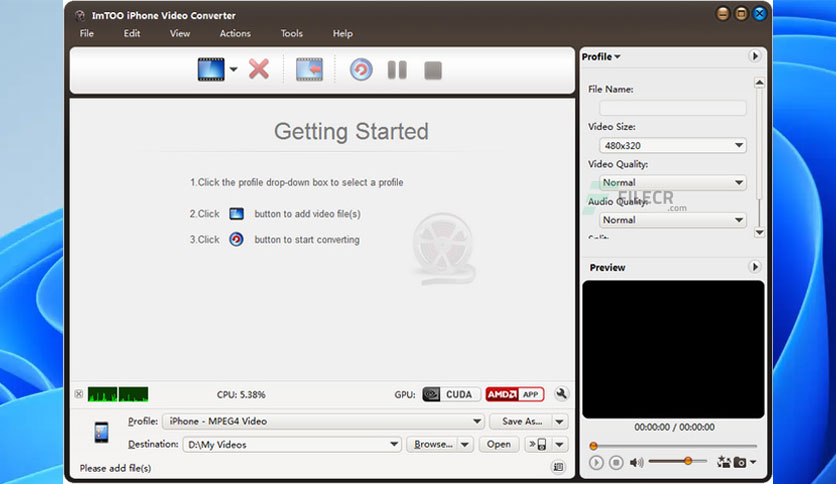Open the Video Size 480x320 dropdown

pyautogui.click(x=672, y=146)
